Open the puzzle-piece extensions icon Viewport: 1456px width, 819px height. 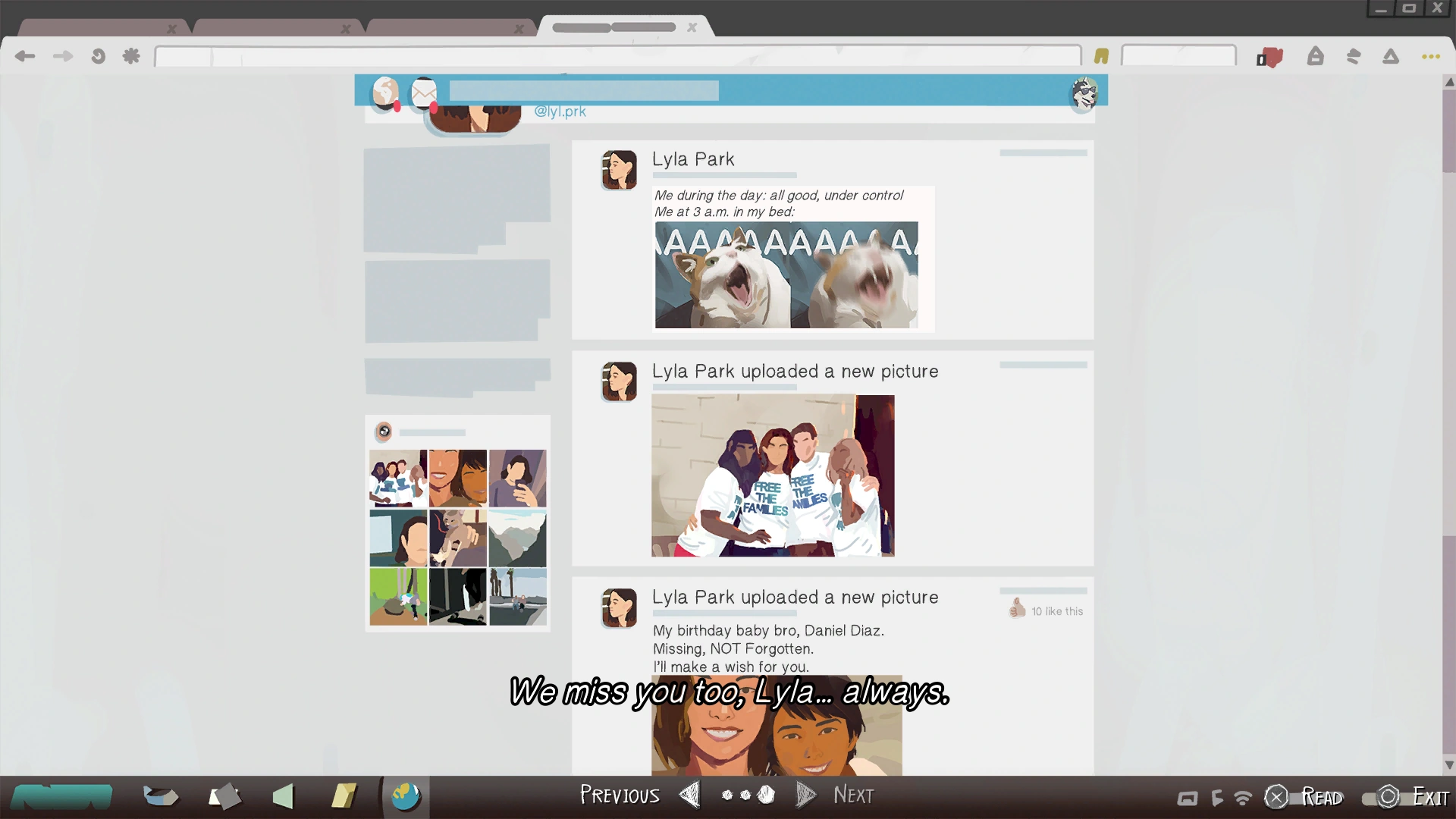pyautogui.click(x=131, y=56)
